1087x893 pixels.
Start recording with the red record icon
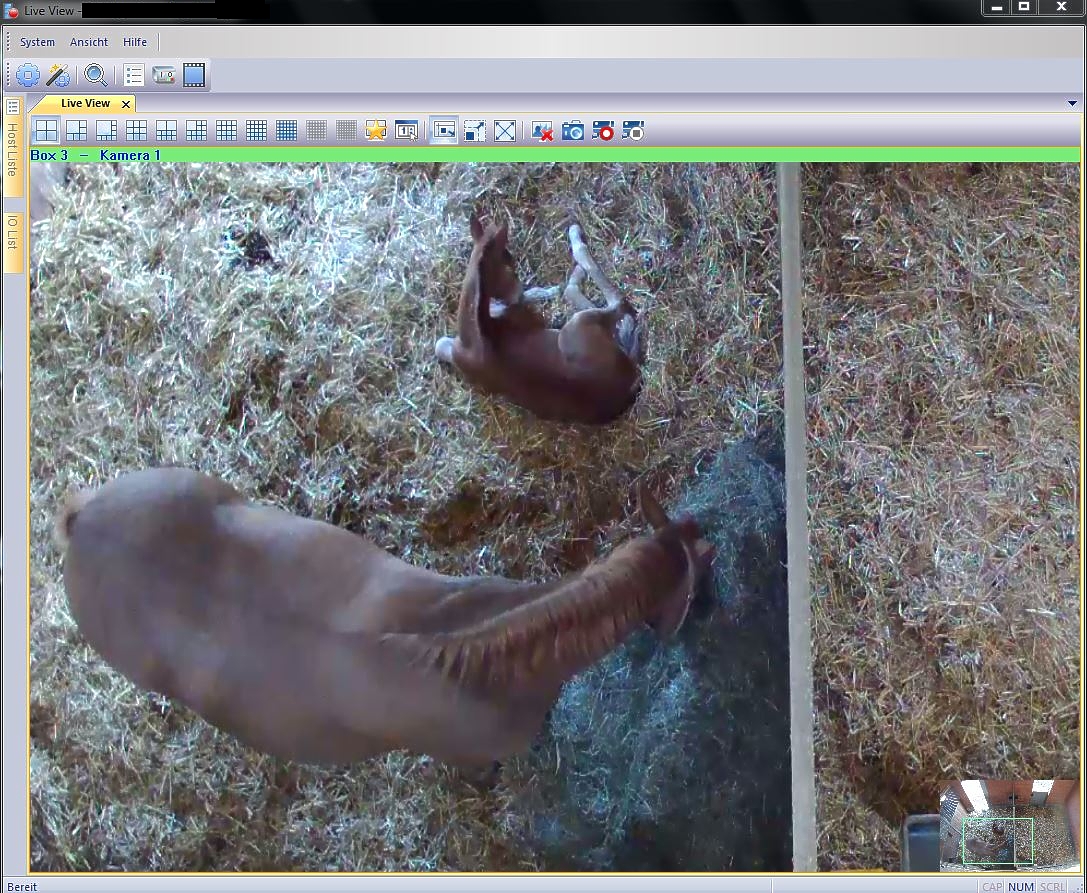point(602,131)
